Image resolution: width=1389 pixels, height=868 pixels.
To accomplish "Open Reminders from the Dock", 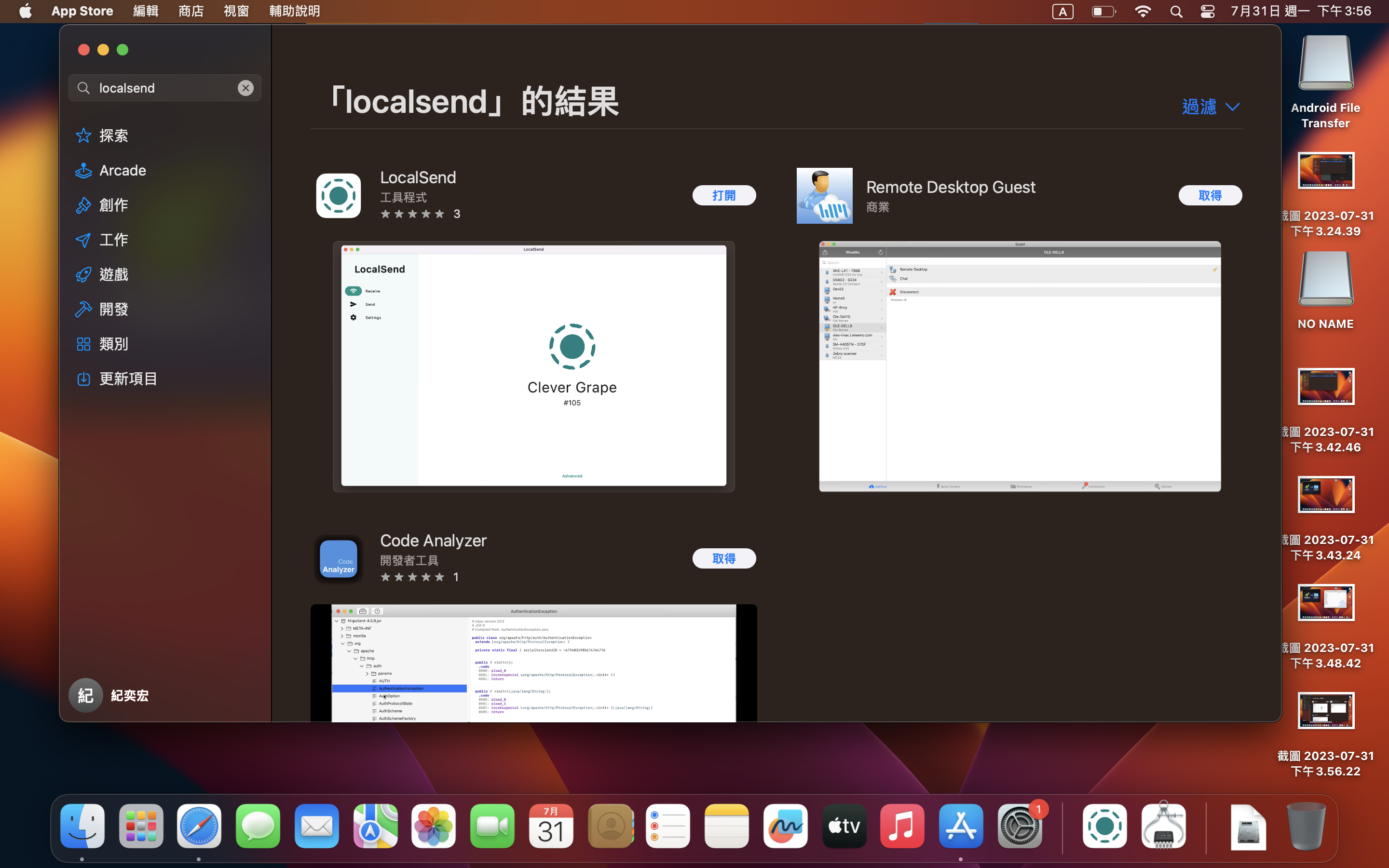I will (668, 826).
